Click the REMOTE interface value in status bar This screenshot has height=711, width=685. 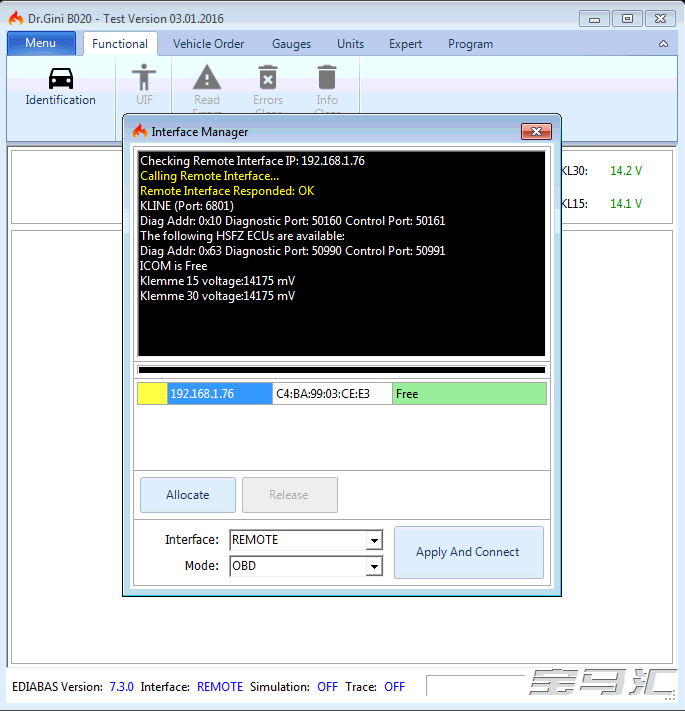pyautogui.click(x=220, y=687)
